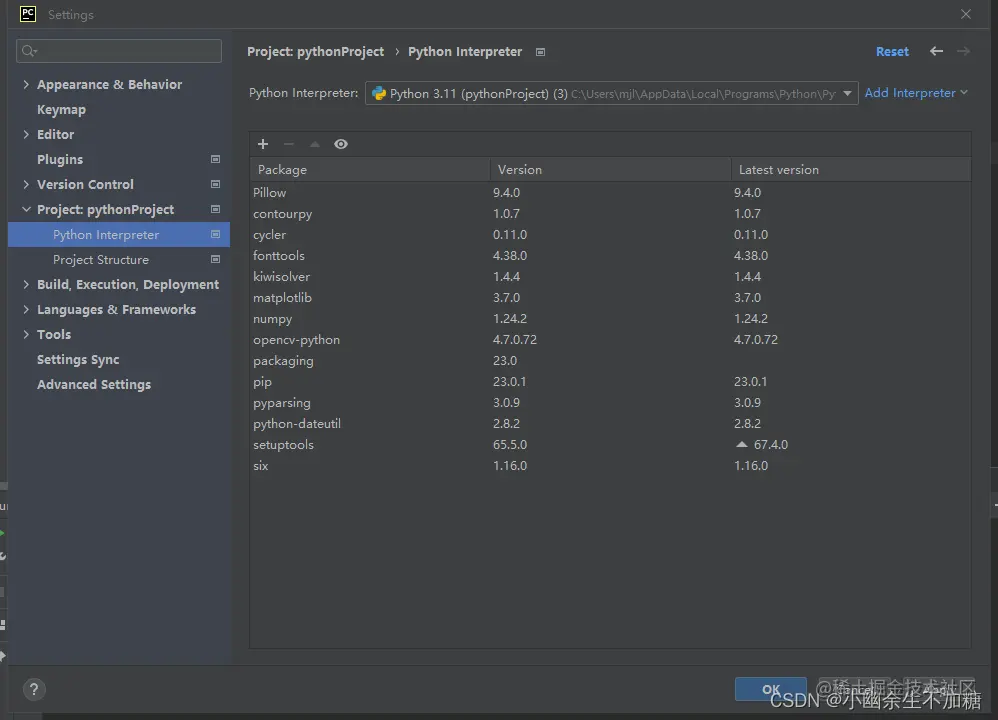
Task: Select the Pillow package row
Action: [x=610, y=192]
